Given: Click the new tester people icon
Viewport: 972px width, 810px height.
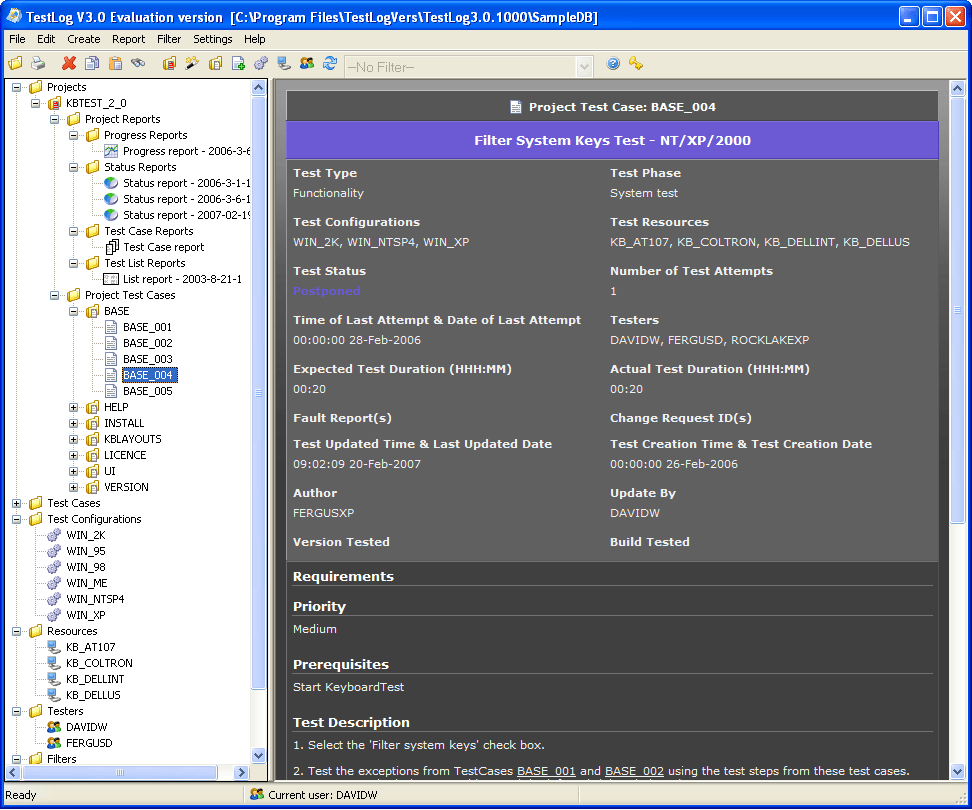Looking at the screenshot, I should click(x=307, y=63).
